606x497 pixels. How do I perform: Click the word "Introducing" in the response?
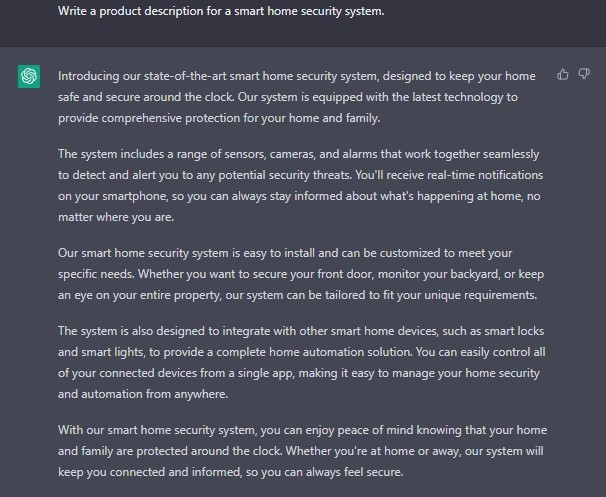(89, 76)
